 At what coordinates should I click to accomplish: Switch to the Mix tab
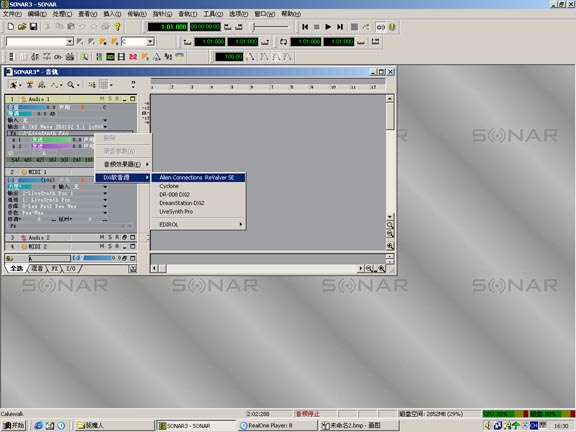point(37,269)
